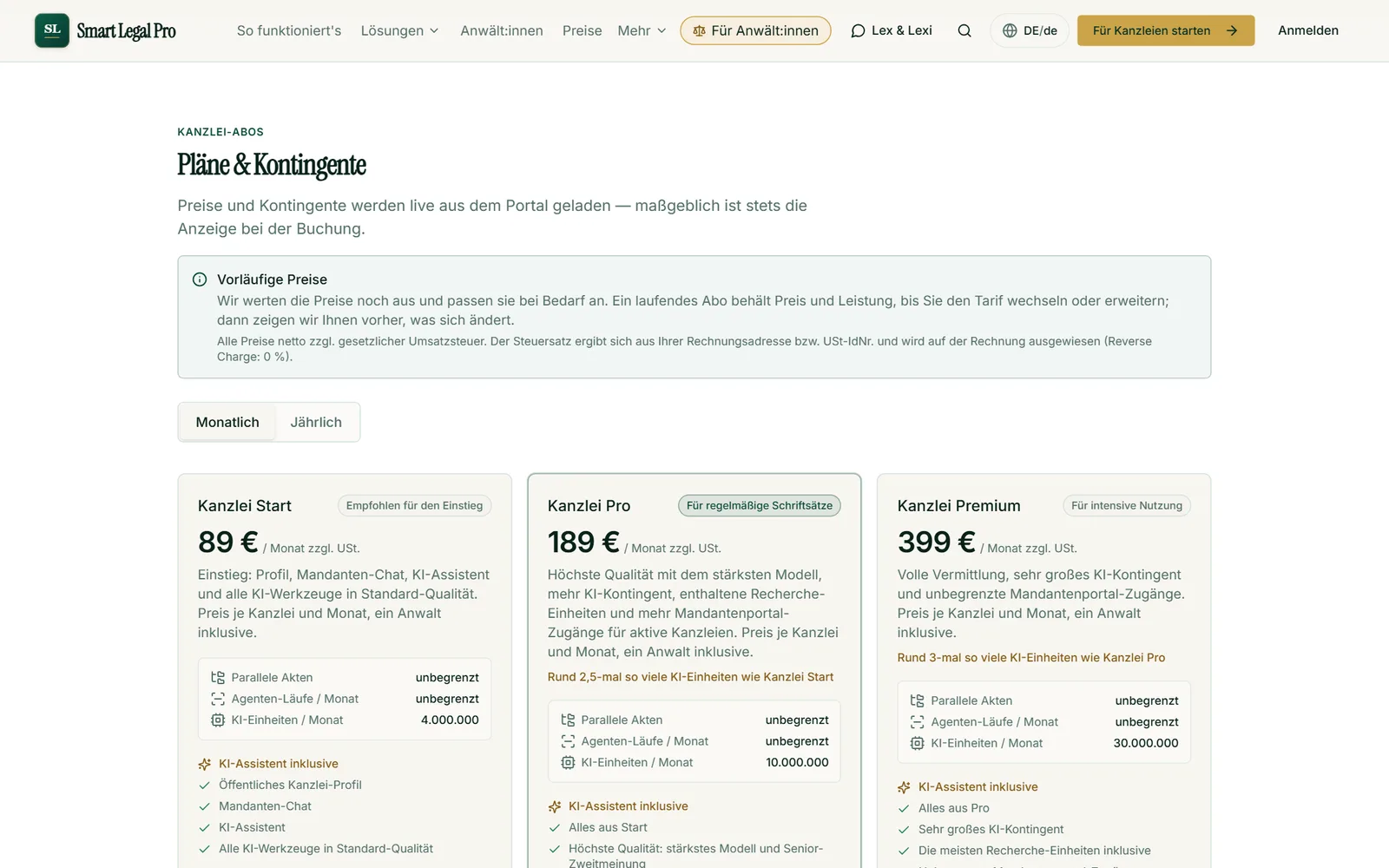The height and width of the screenshot is (868, 1389).
Task: Click the 30.000.000 KI-Einheiten value
Action: coord(1146,744)
